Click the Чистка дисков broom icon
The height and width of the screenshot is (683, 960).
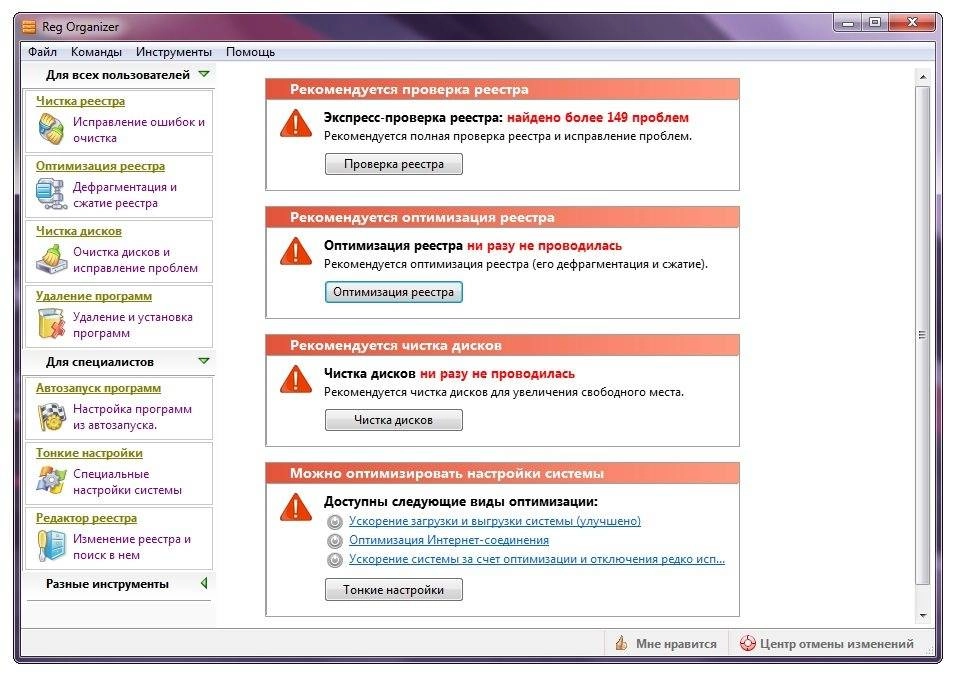(x=51, y=259)
